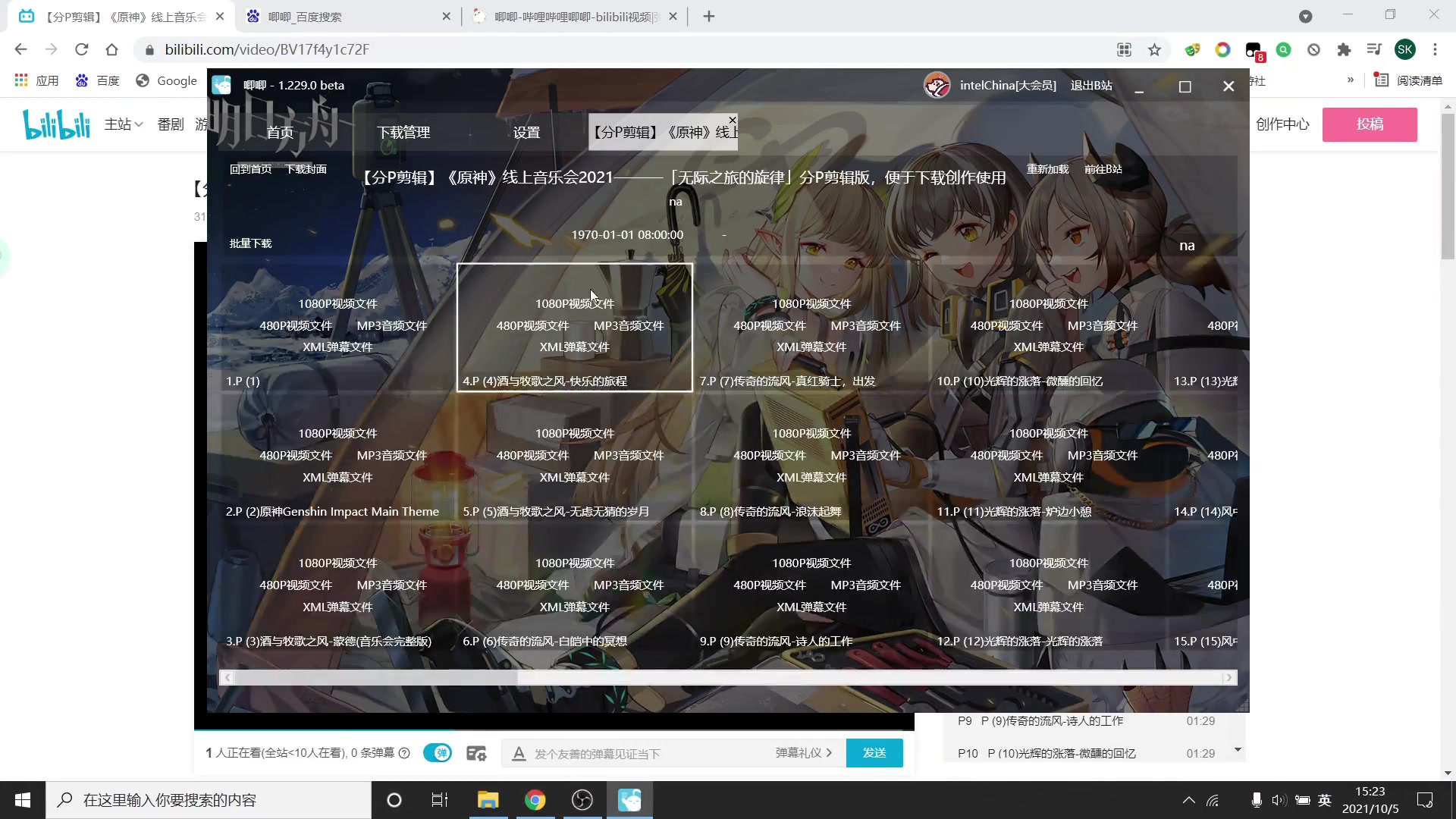
Task: Open 创作中心 link
Action: 1282,124
